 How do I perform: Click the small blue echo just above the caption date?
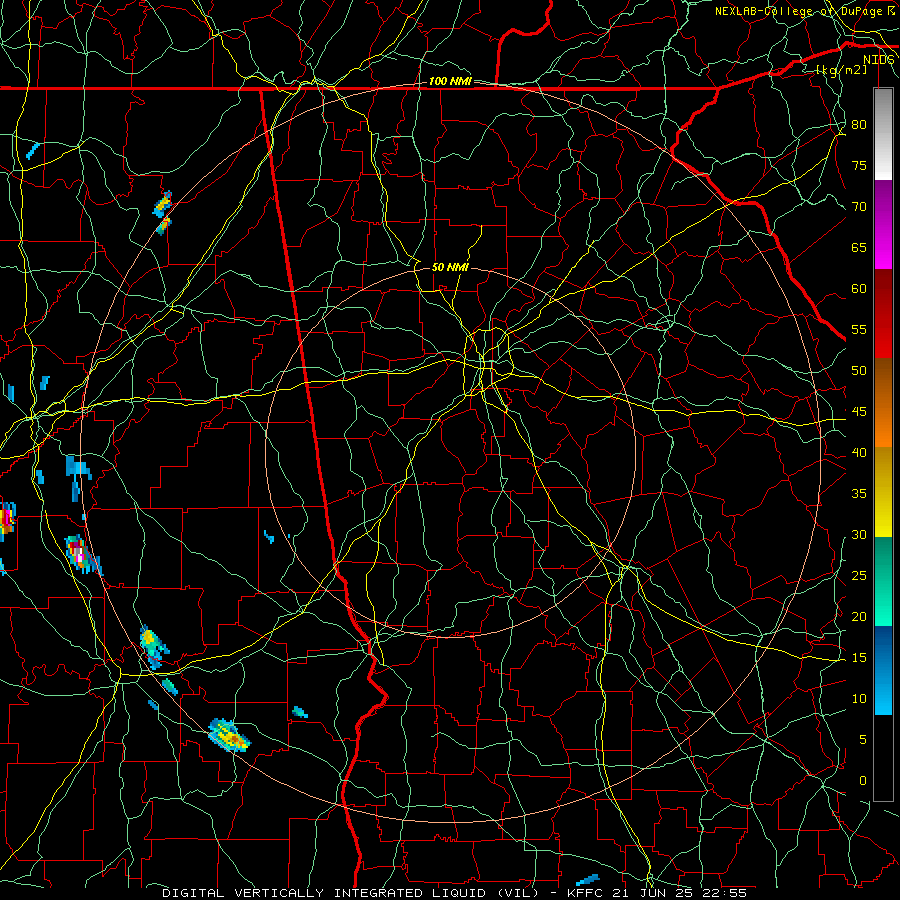click(587, 880)
